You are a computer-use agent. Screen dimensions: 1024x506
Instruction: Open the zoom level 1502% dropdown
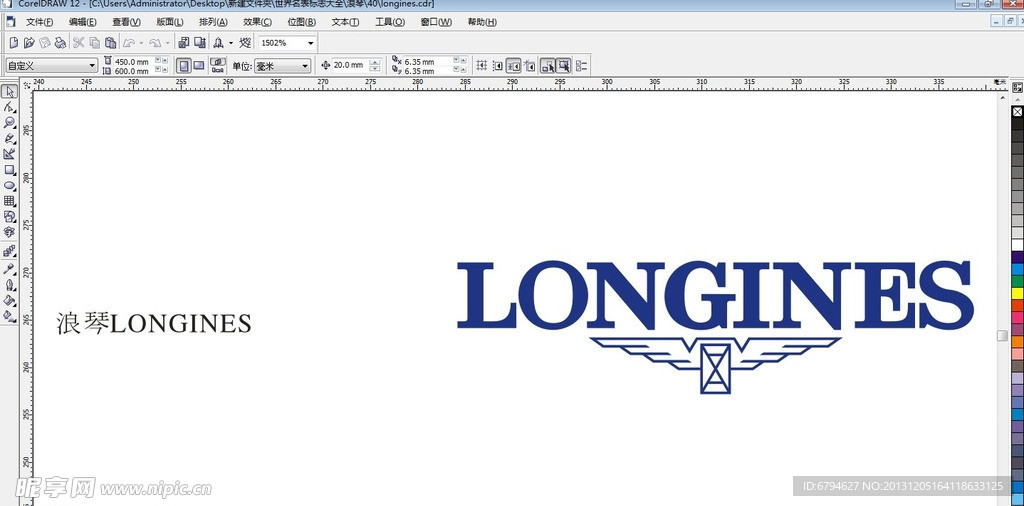tap(311, 43)
